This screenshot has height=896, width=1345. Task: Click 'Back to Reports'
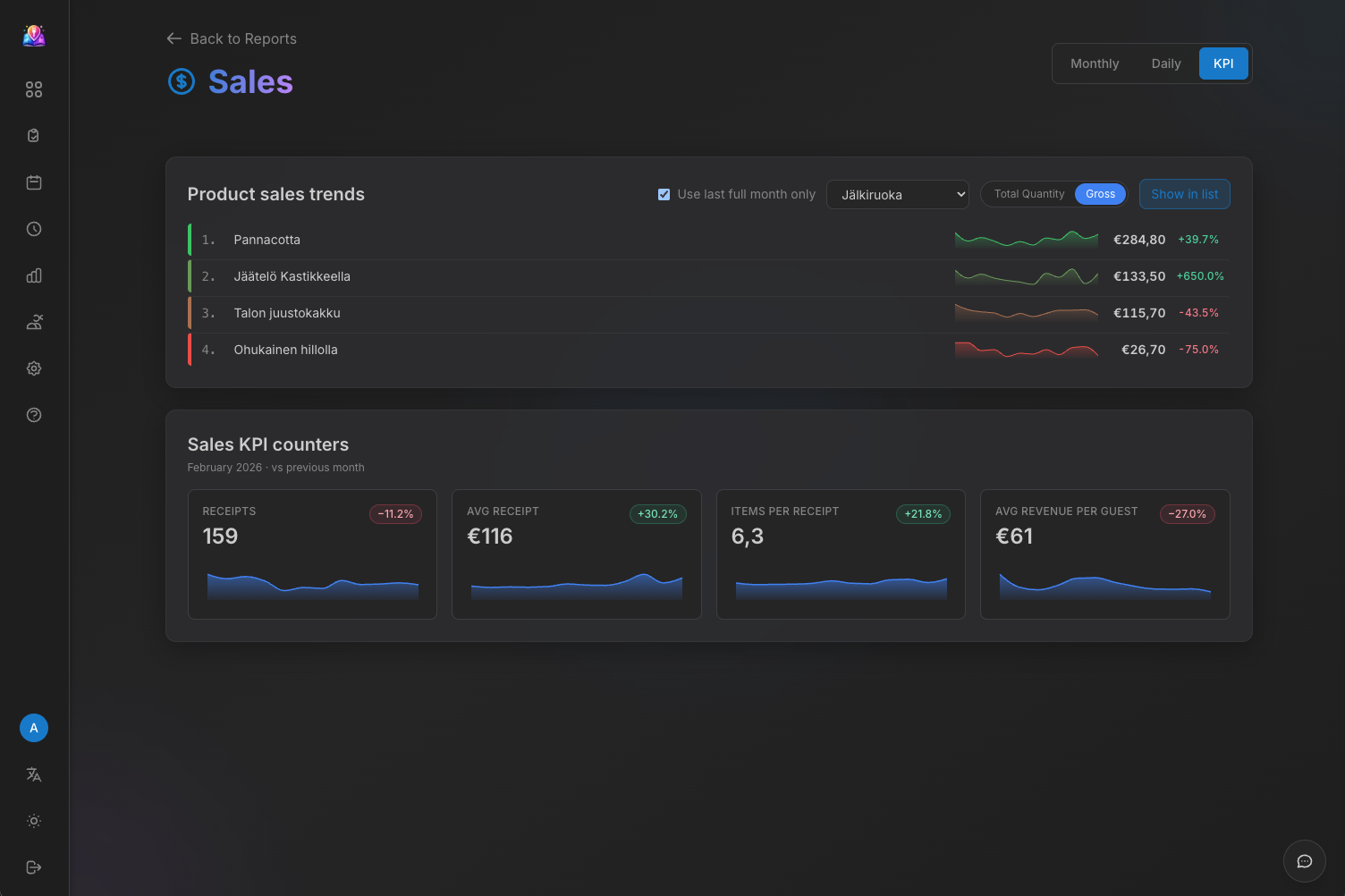(231, 38)
